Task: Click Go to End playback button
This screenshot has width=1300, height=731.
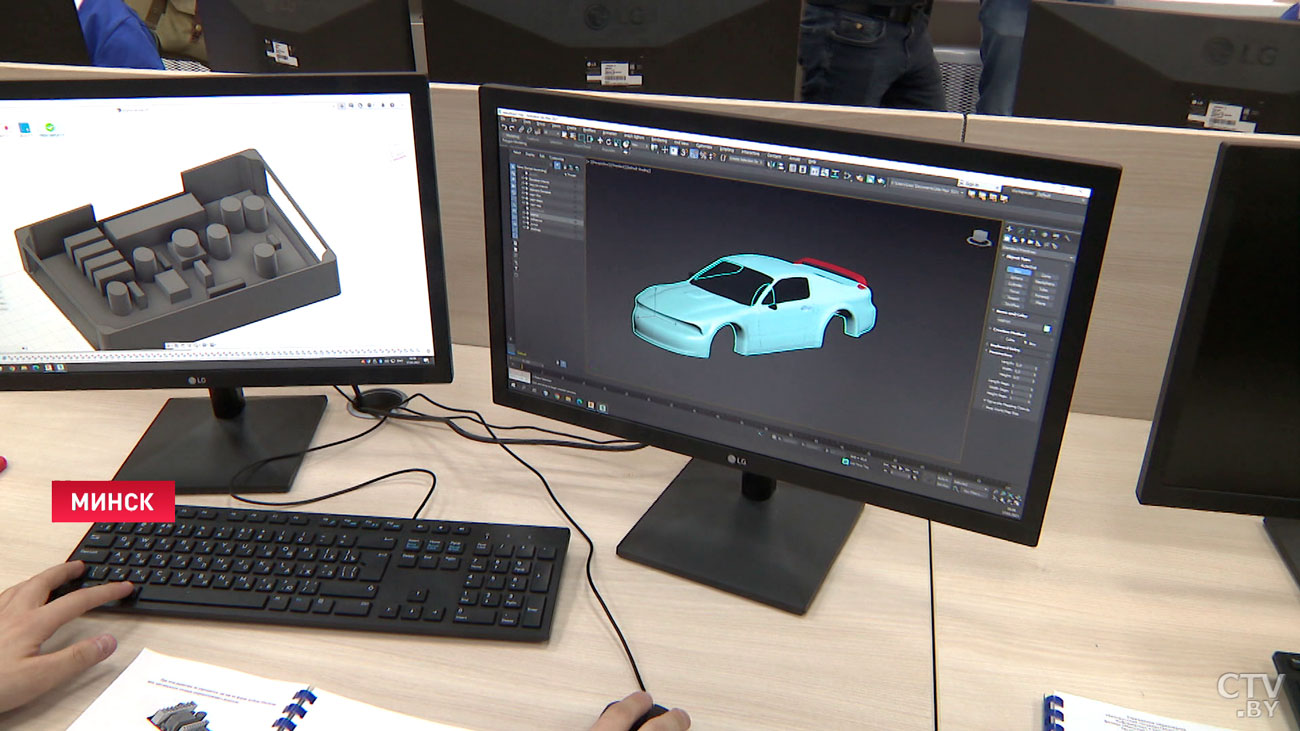Action: [x=916, y=472]
